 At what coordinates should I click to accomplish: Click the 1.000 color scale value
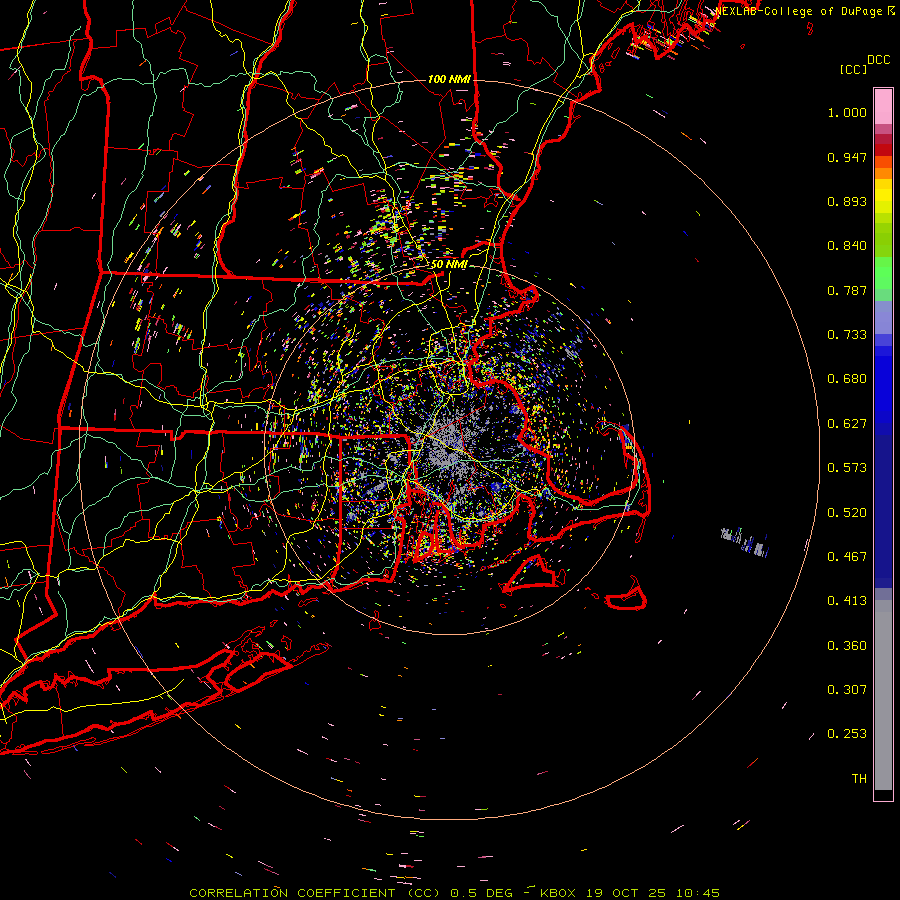point(847,112)
